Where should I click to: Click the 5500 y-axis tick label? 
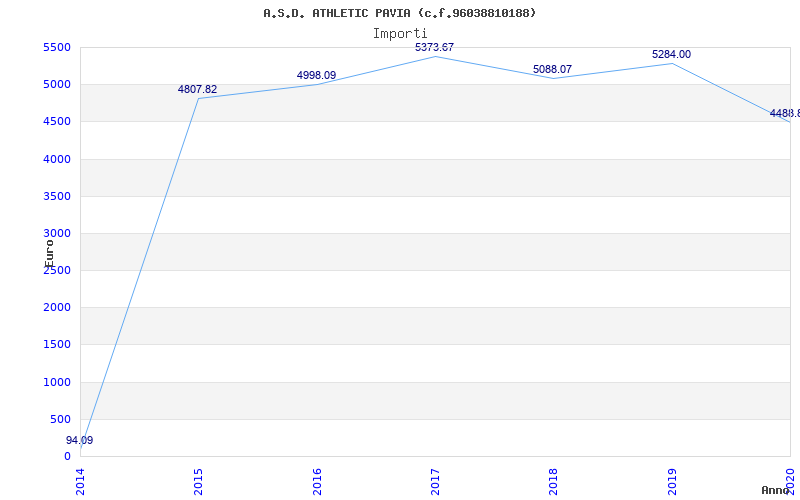click(x=57, y=47)
